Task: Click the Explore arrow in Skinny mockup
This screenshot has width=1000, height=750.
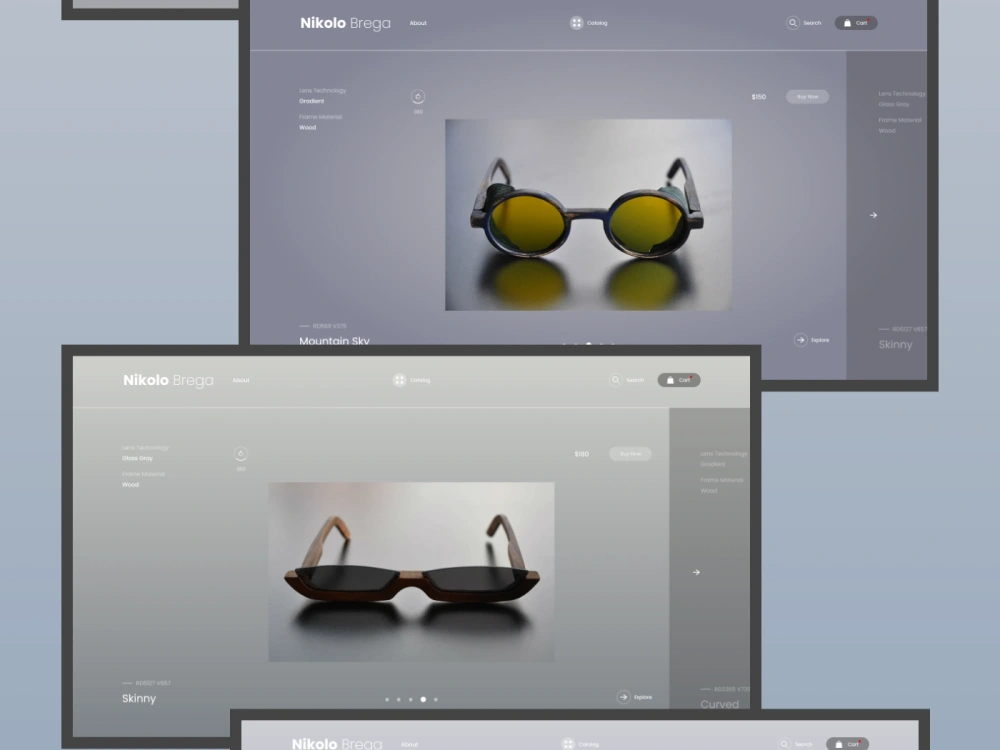Action: coord(624,697)
